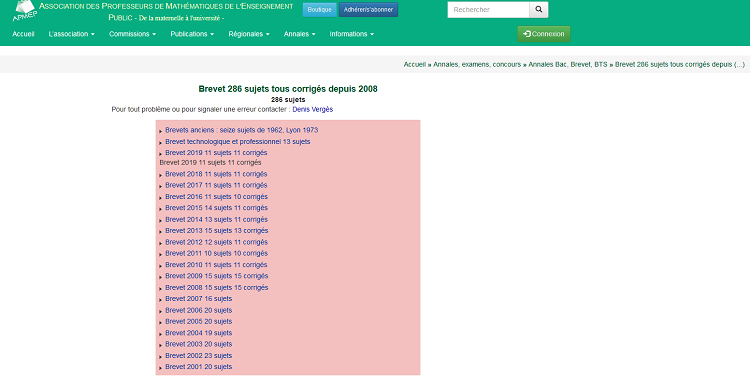Open the Denis Vergès contact link
The width and height of the screenshot is (750, 385).
312,110
